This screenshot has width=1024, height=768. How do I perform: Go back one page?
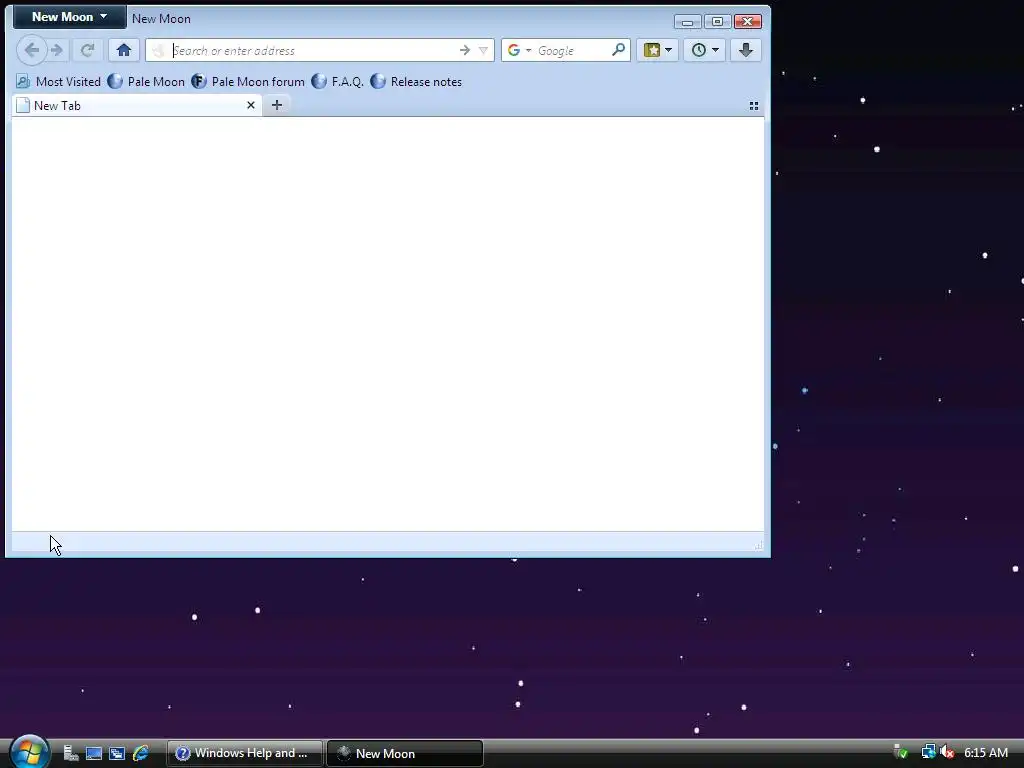pos(31,50)
